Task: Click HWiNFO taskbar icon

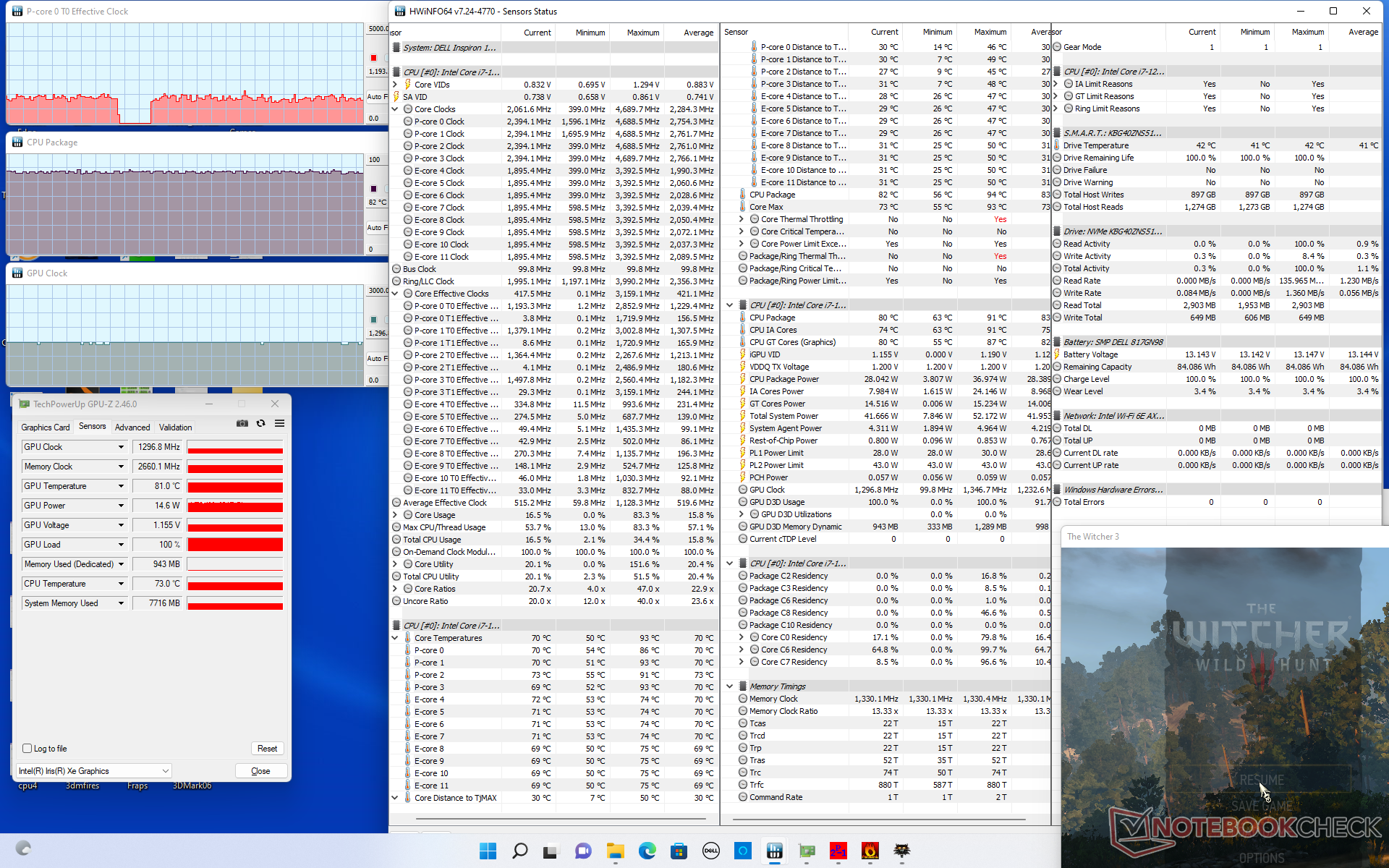Action: tap(774, 851)
